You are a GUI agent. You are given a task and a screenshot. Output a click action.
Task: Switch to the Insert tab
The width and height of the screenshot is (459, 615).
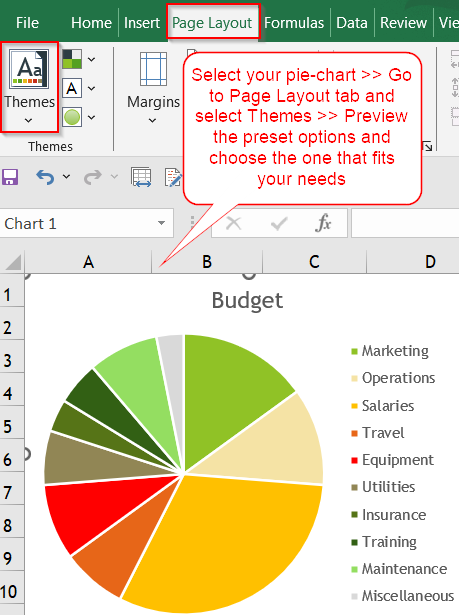coord(142,23)
